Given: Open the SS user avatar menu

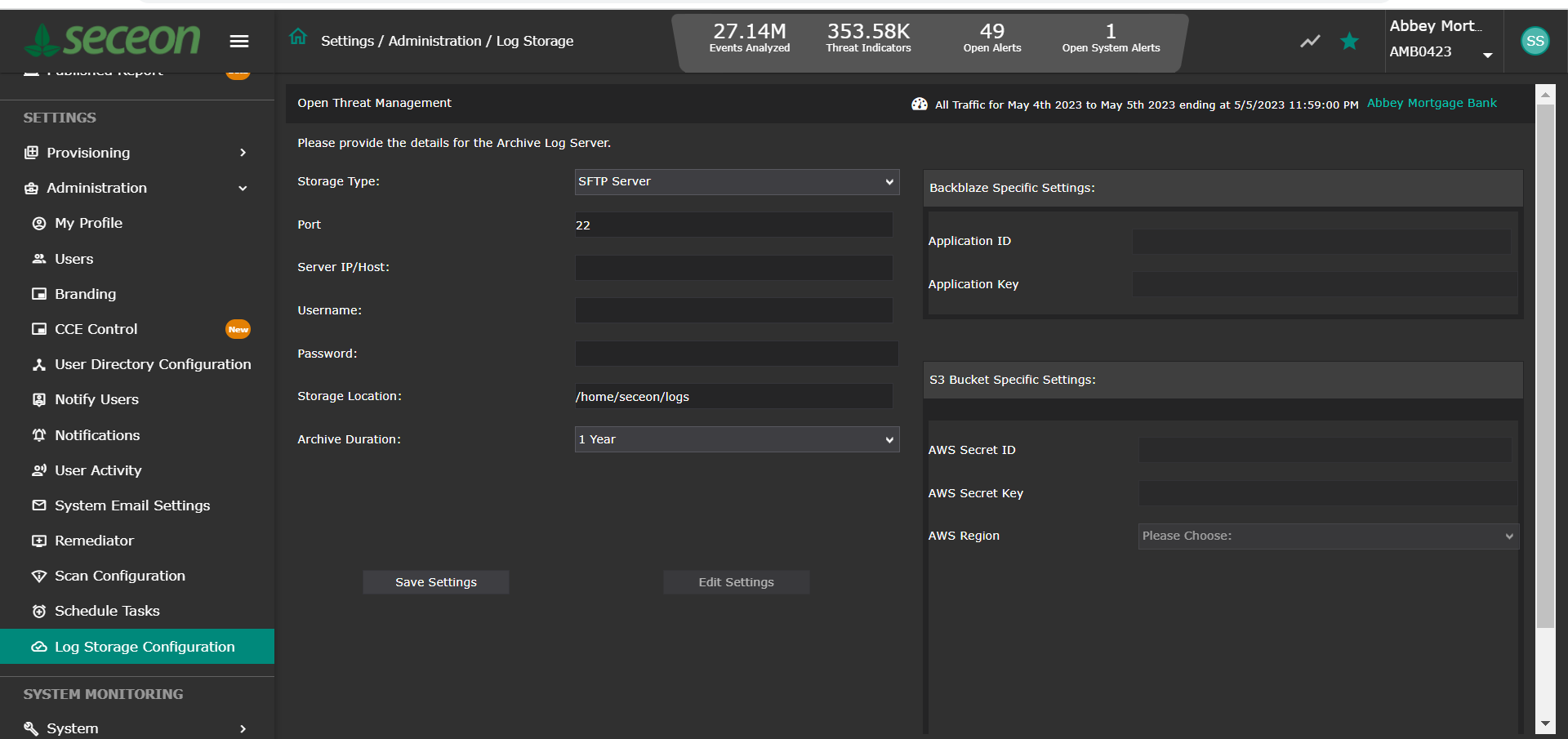Looking at the screenshot, I should 1535,40.
